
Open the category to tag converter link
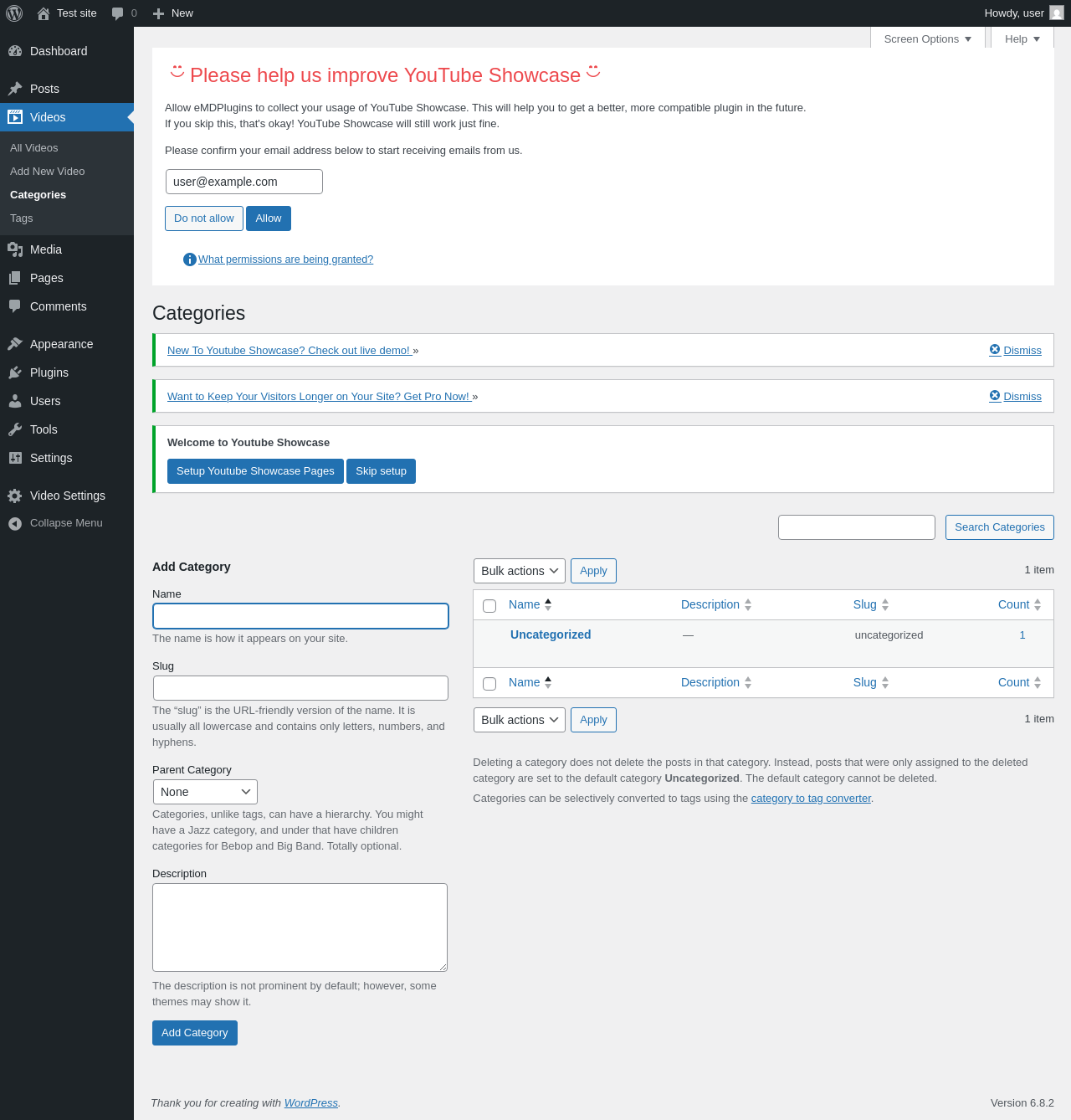[811, 799]
